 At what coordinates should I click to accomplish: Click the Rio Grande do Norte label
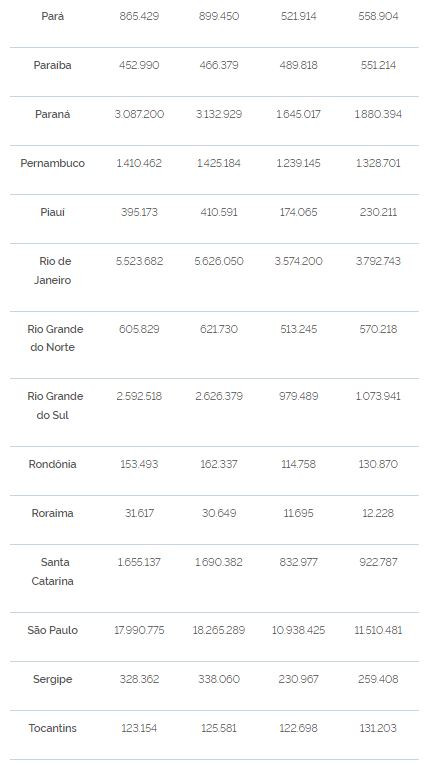pyautogui.click(x=55, y=338)
